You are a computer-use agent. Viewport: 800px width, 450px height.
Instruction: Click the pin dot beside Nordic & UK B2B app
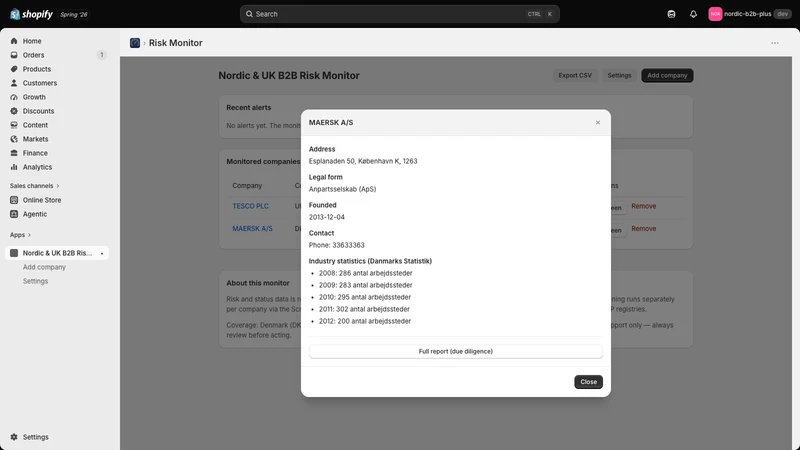pyautogui.click(x=102, y=254)
